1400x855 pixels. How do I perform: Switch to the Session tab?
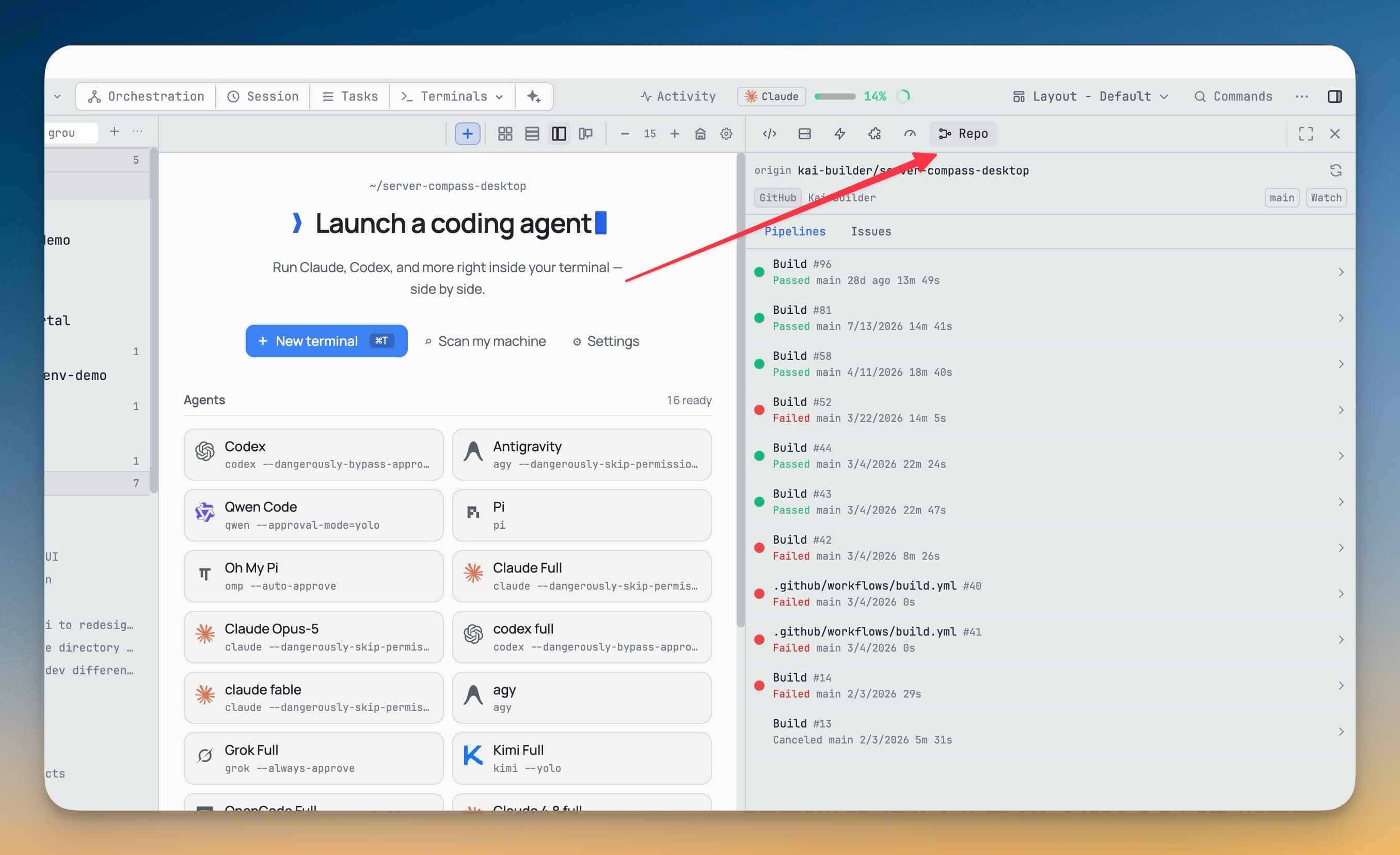tap(263, 97)
